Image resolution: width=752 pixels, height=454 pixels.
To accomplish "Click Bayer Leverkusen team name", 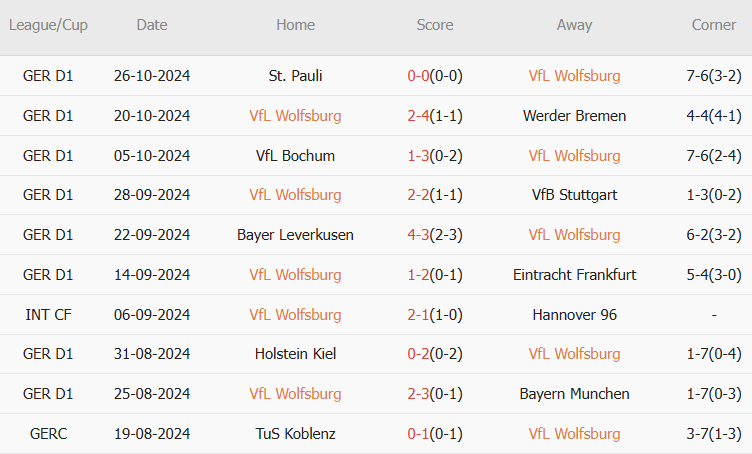I will point(295,235).
